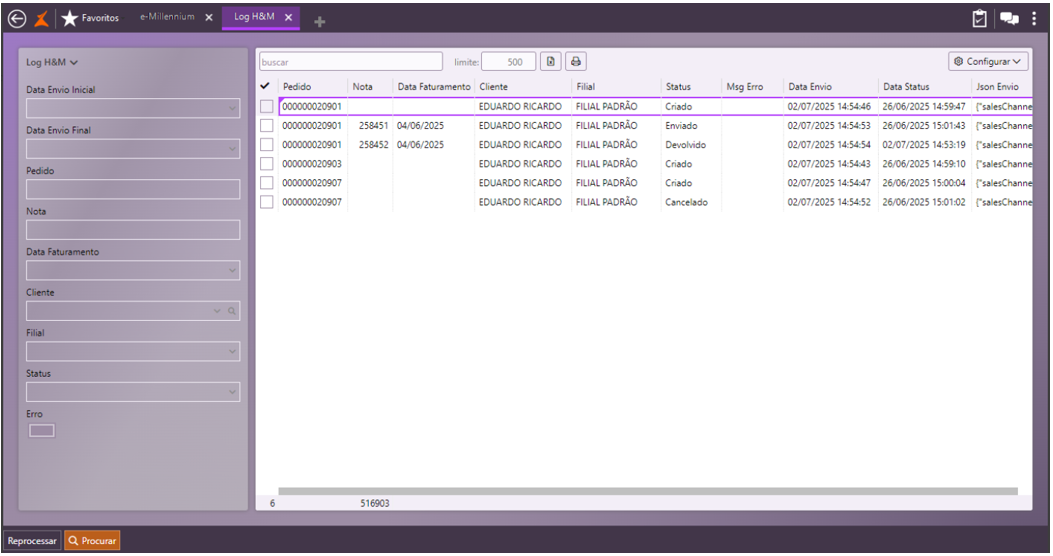
Task: Open the chat messages icon
Action: (x=1009, y=19)
